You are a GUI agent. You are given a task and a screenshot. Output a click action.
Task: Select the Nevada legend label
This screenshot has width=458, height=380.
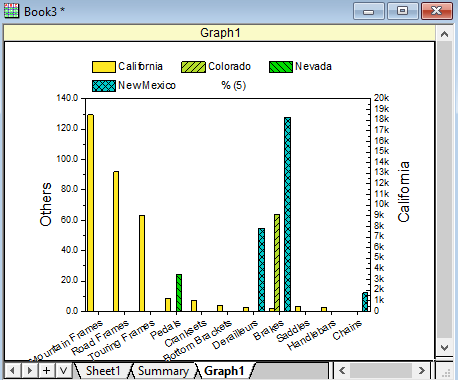click(313, 66)
